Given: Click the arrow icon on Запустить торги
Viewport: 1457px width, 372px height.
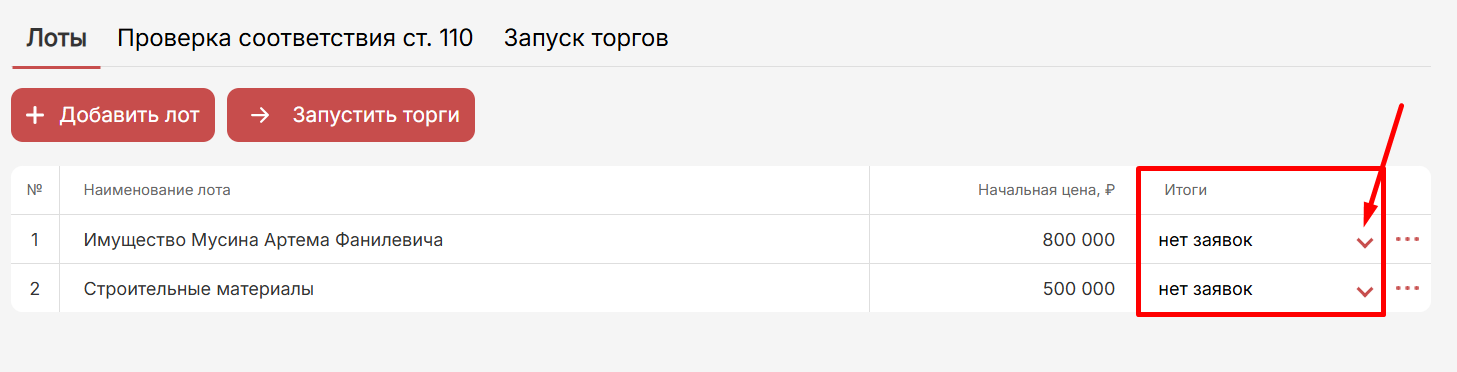Looking at the screenshot, I should click(260, 115).
